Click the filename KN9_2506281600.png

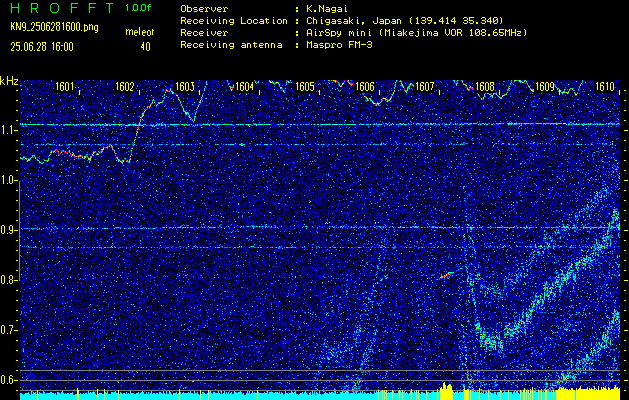coord(54,27)
